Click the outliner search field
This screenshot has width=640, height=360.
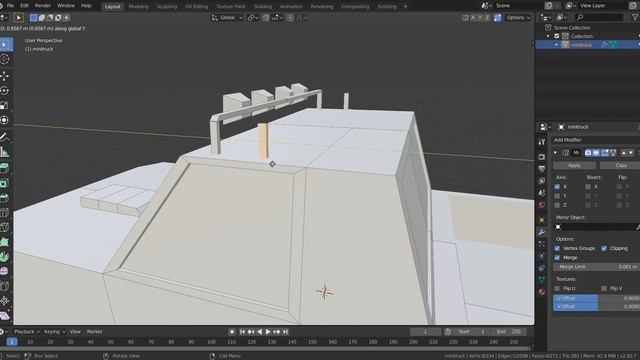coord(599,17)
